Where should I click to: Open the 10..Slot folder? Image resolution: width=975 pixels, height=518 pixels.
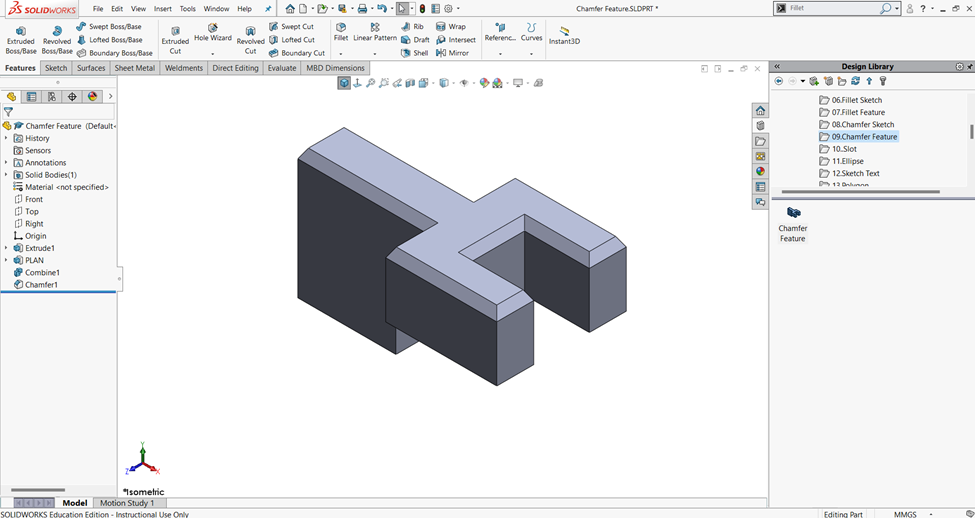click(x=838, y=149)
